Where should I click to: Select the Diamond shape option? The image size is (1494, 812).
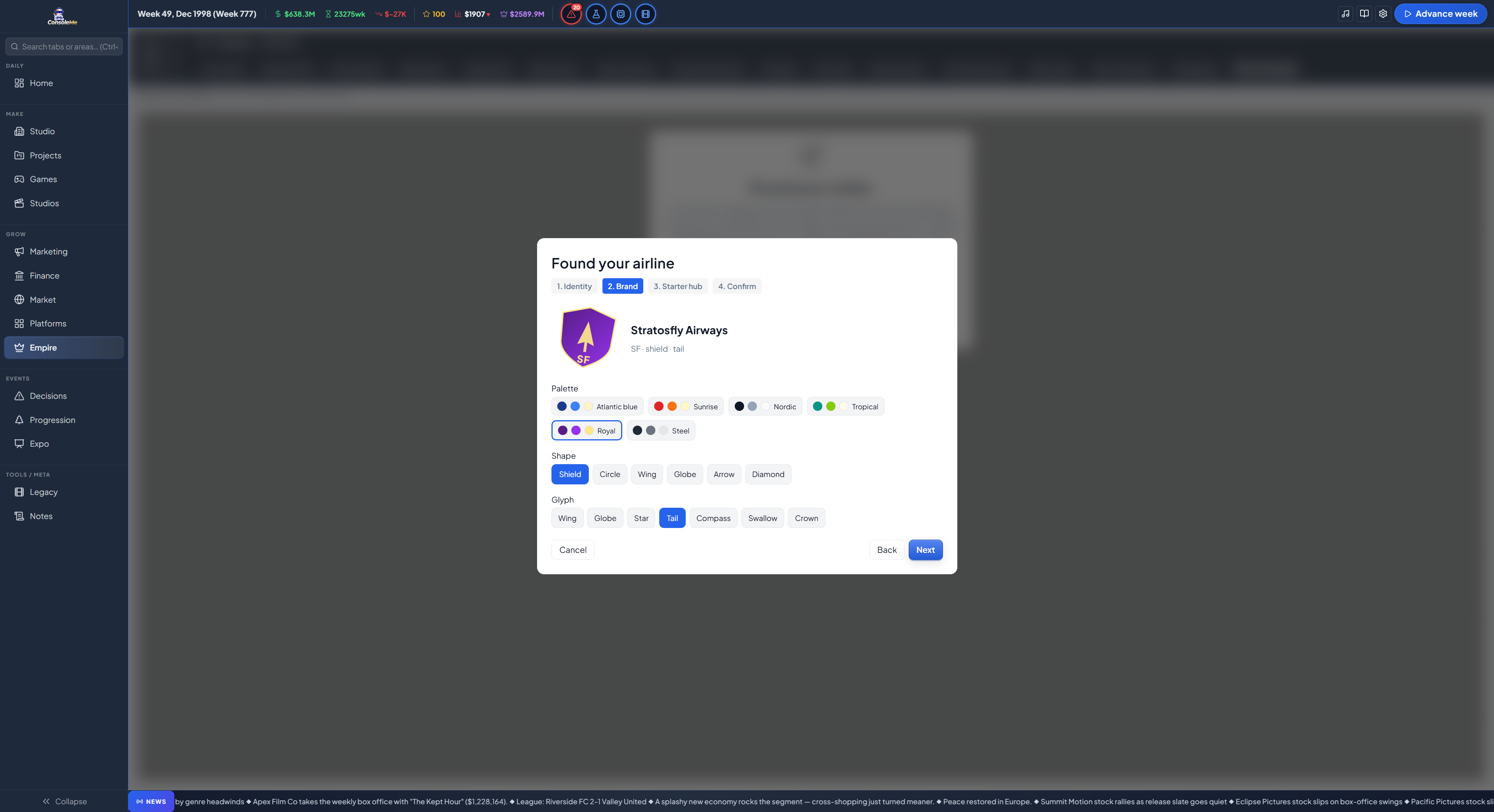tap(768, 474)
